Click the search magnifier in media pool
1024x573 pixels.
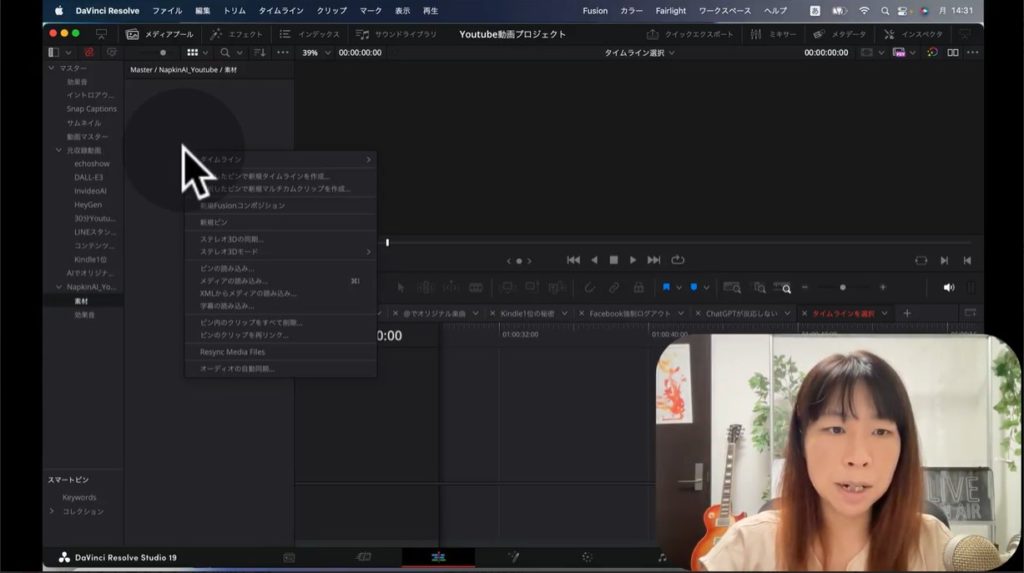click(225, 52)
